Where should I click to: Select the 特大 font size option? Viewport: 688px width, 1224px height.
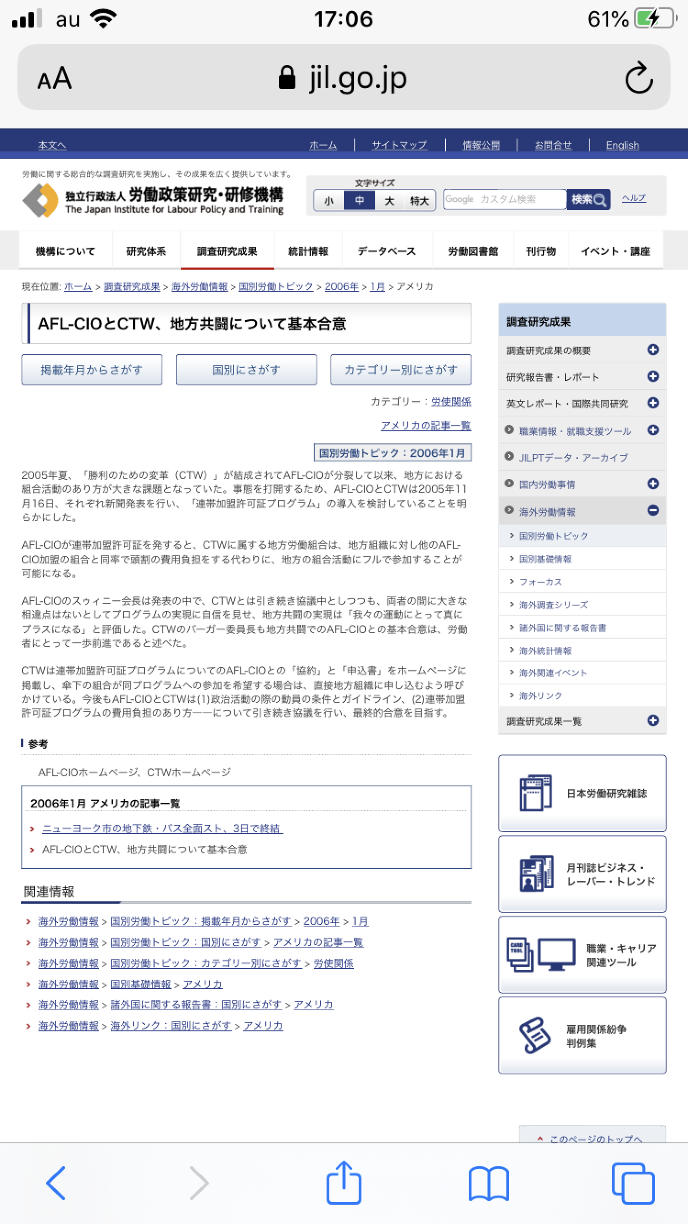click(x=419, y=201)
